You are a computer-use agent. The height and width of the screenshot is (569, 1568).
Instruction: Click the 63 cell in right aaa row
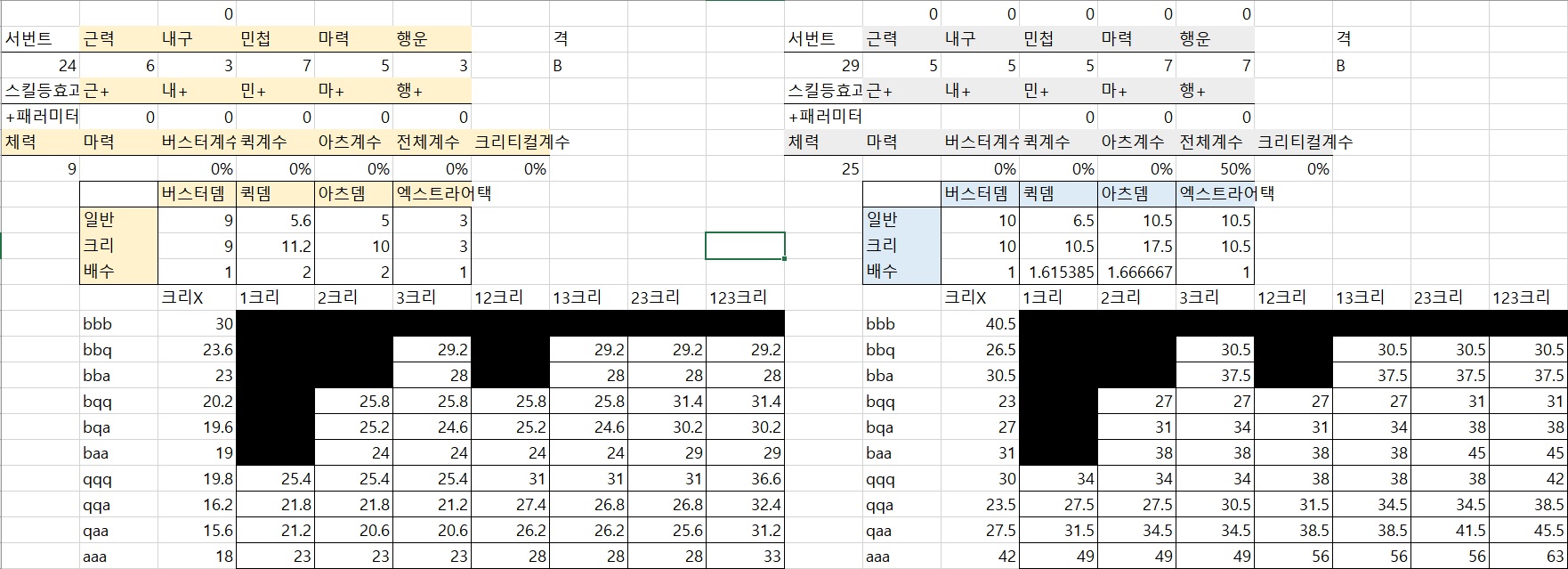(x=1528, y=557)
